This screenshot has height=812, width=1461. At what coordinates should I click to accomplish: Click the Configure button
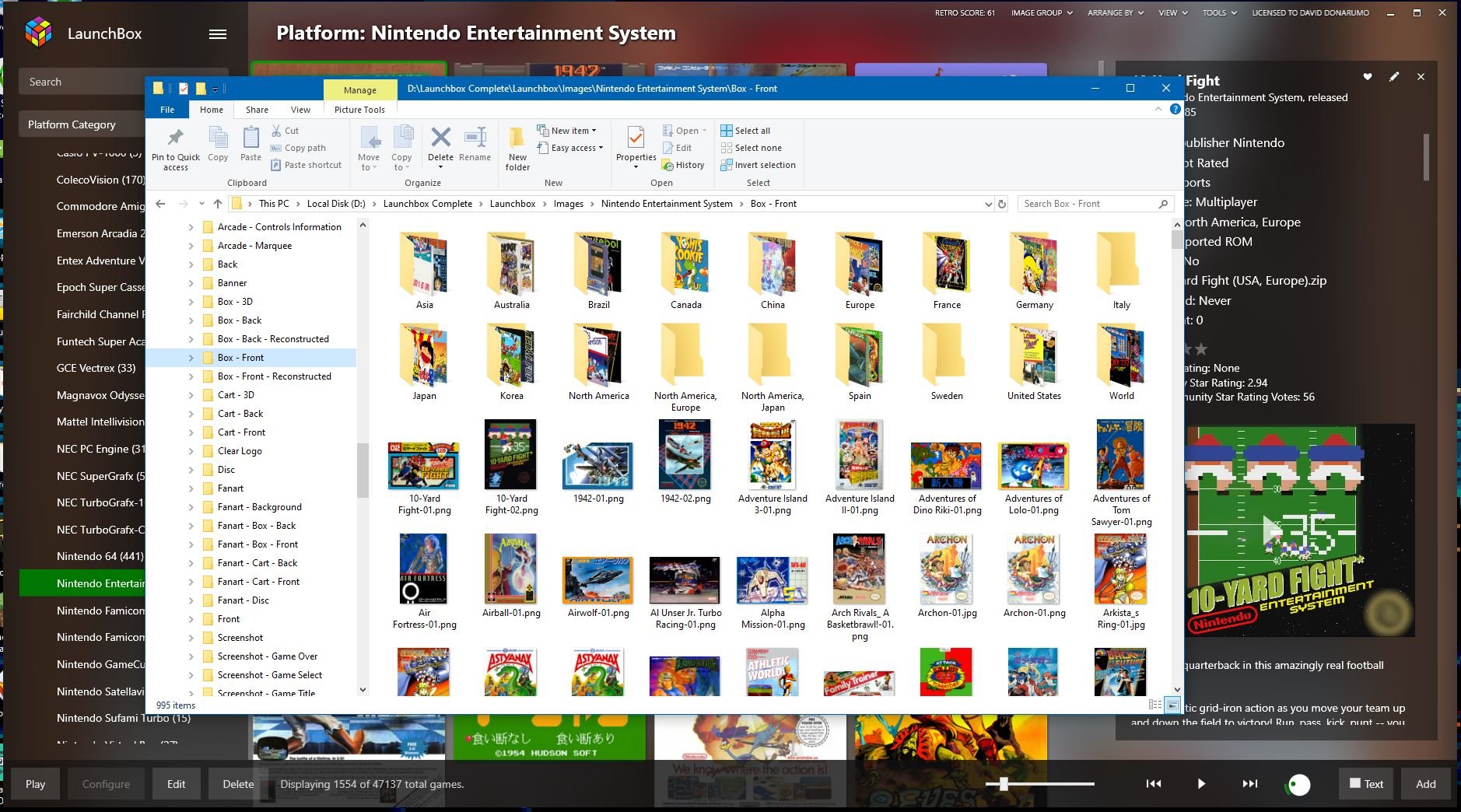(106, 784)
